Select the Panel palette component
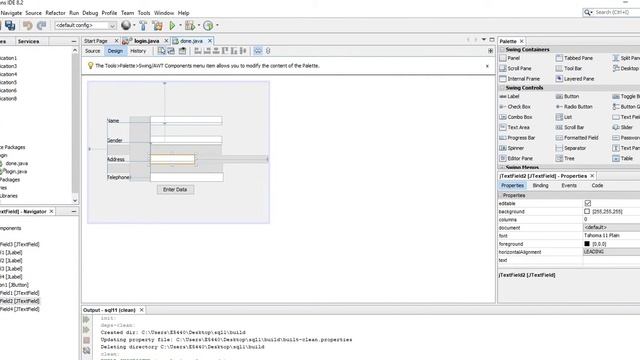The height and width of the screenshot is (360, 640). (x=510, y=58)
